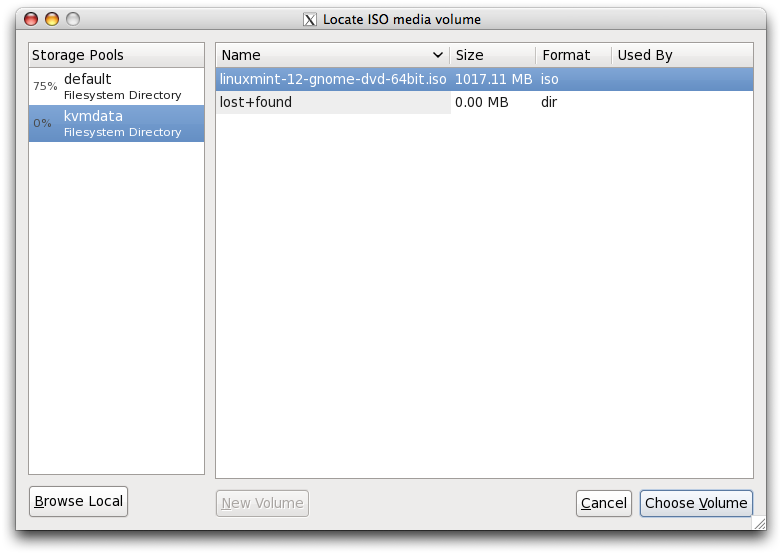
Task: Confirm with the Choose Volume button
Action: pos(696,503)
